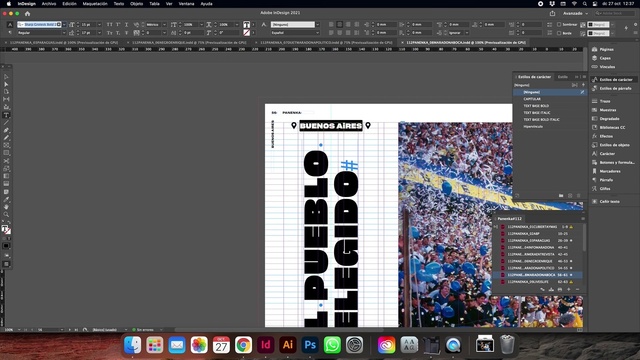
Task: Open the Trazo panel
Action: click(601, 101)
